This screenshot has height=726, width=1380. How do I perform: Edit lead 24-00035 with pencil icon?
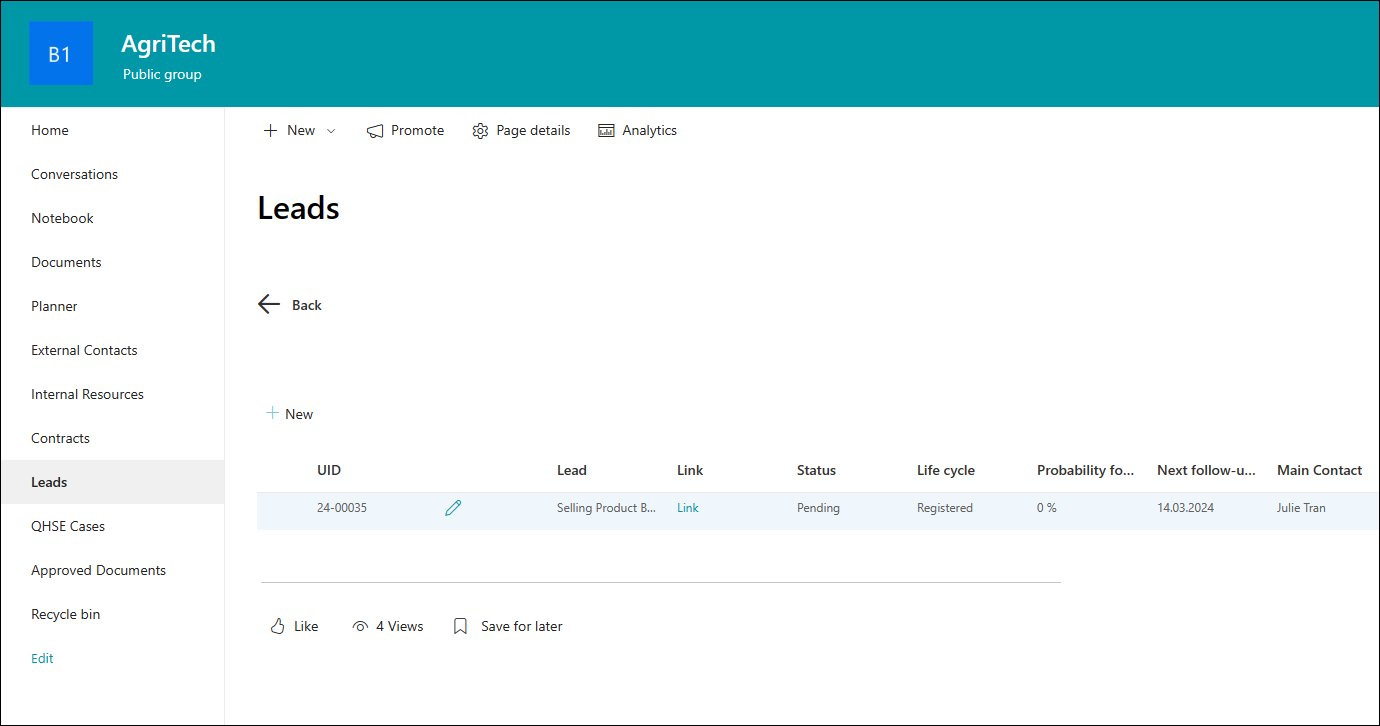pyautogui.click(x=453, y=508)
